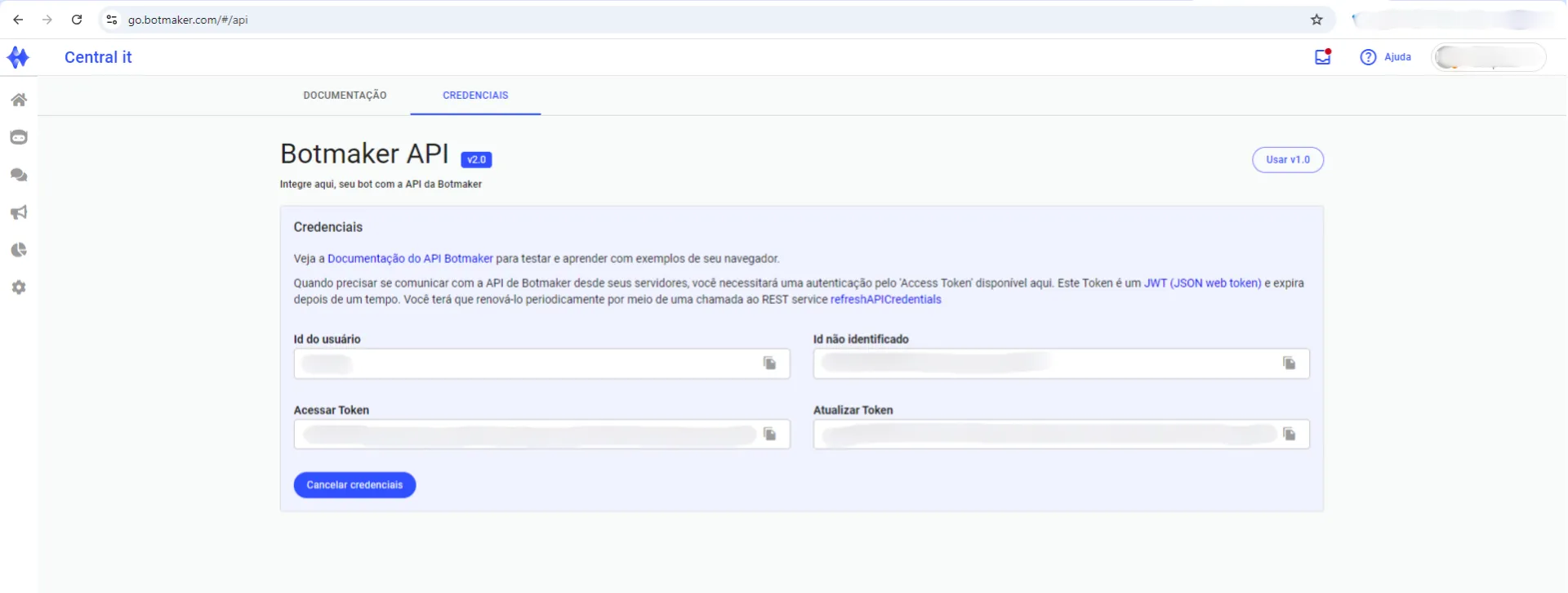Viewport: 1568px width, 593px height.
Task: Copy the Id não identificado value
Action: pyautogui.click(x=1289, y=363)
